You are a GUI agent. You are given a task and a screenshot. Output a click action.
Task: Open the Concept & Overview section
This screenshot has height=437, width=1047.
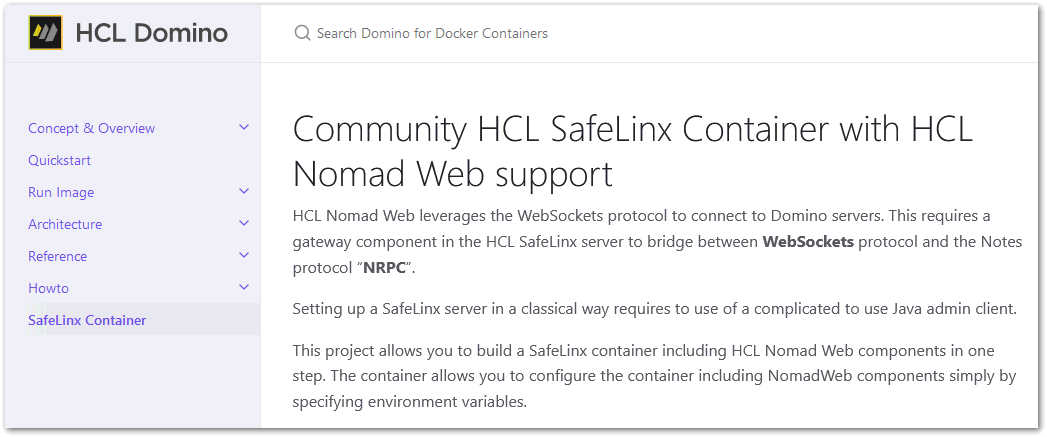coord(92,128)
